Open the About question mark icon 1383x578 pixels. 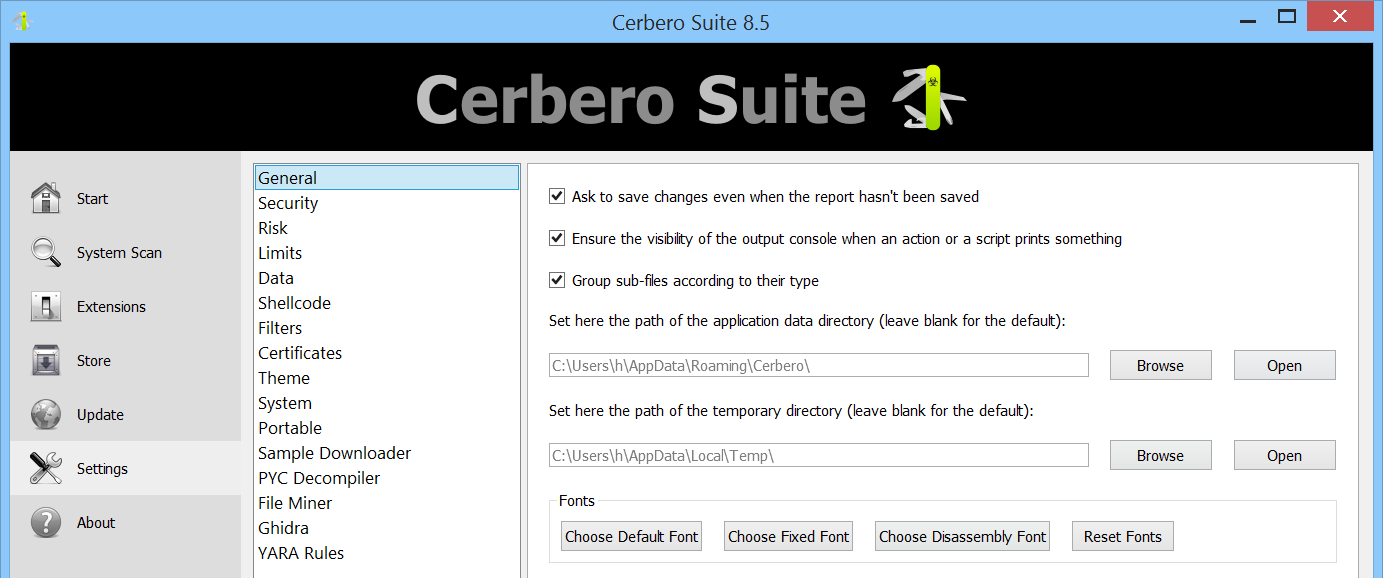(46, 522)
